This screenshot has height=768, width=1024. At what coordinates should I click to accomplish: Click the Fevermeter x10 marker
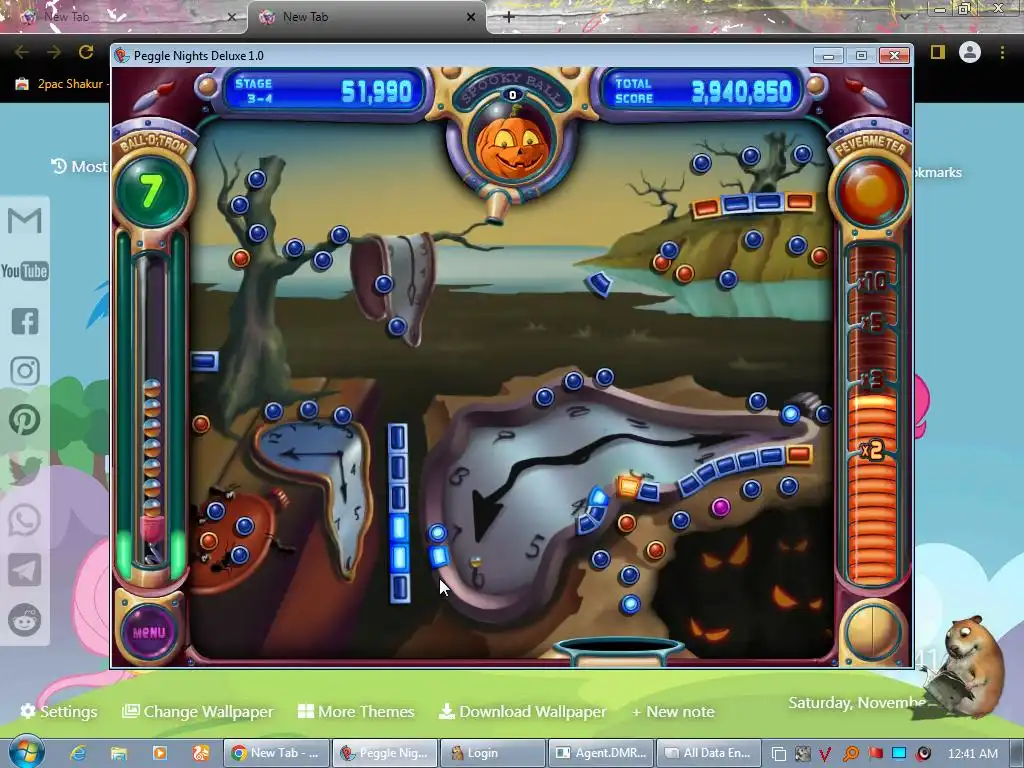(872, 282)
